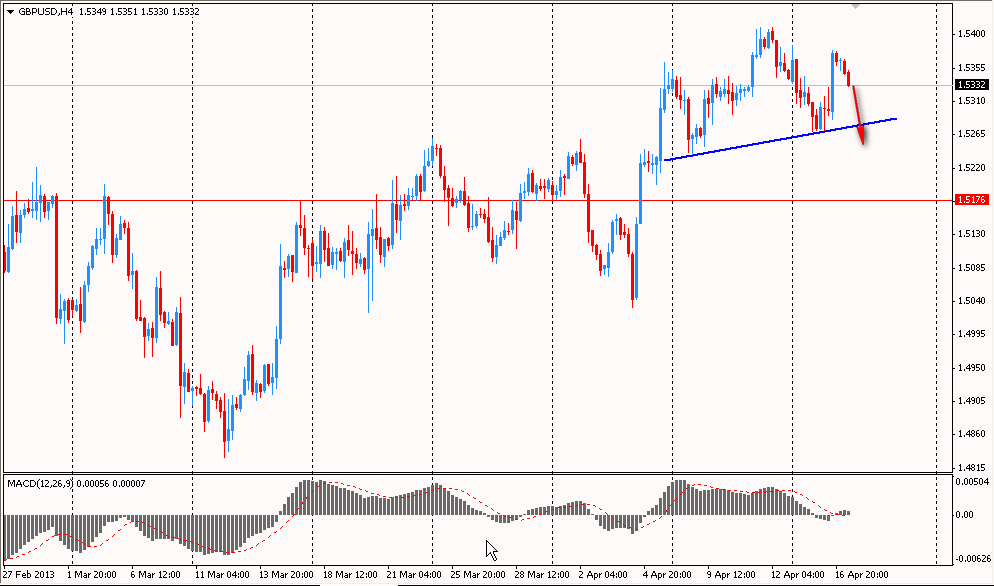This screenshot has height=586, width=994.
Task: Click the 6 Mar 12:00 time label
Action: (x=157, y=575)
